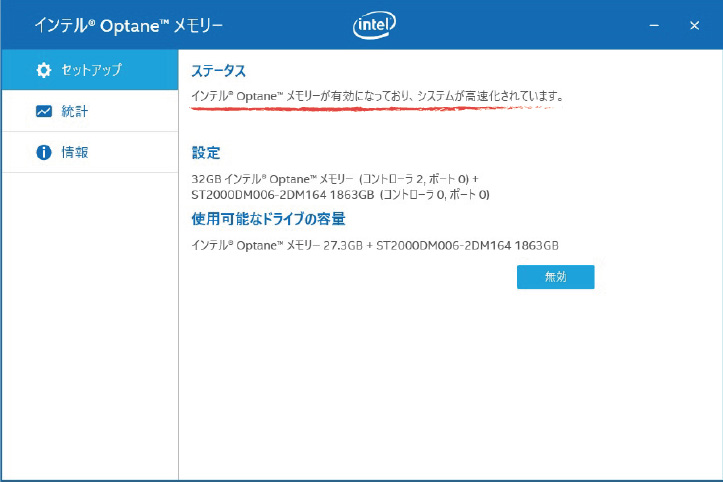Click the Intel logo in title bar
The width and height of the screenshot is (723, 482).
(374, 25)
